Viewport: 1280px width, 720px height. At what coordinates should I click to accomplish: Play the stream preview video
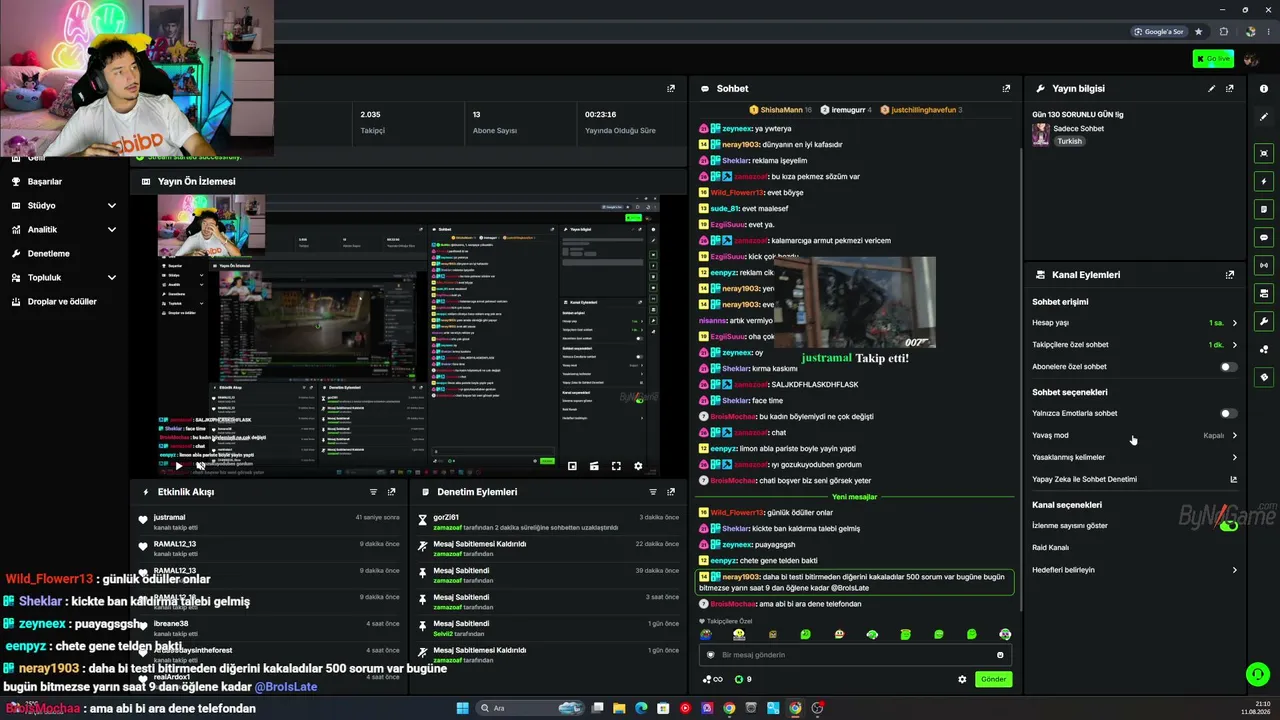tap(179, 466)
